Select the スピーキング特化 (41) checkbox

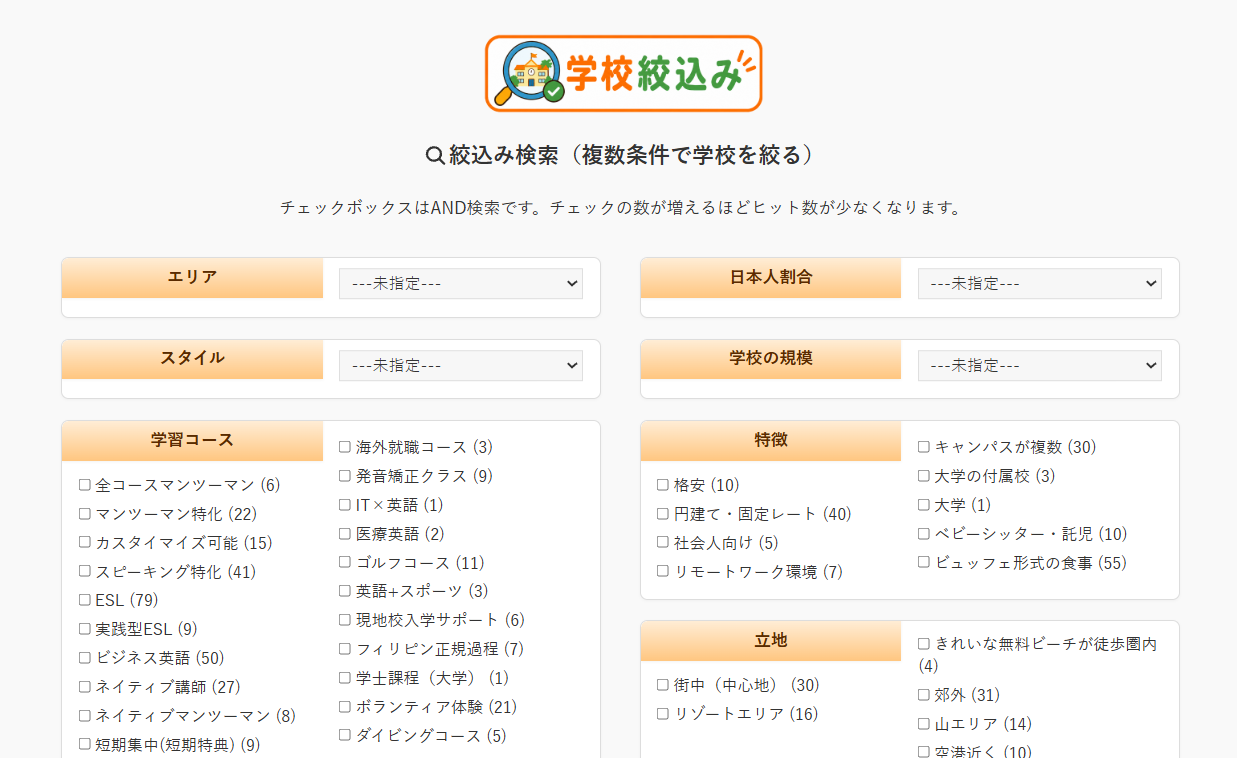tap(85, 572)
